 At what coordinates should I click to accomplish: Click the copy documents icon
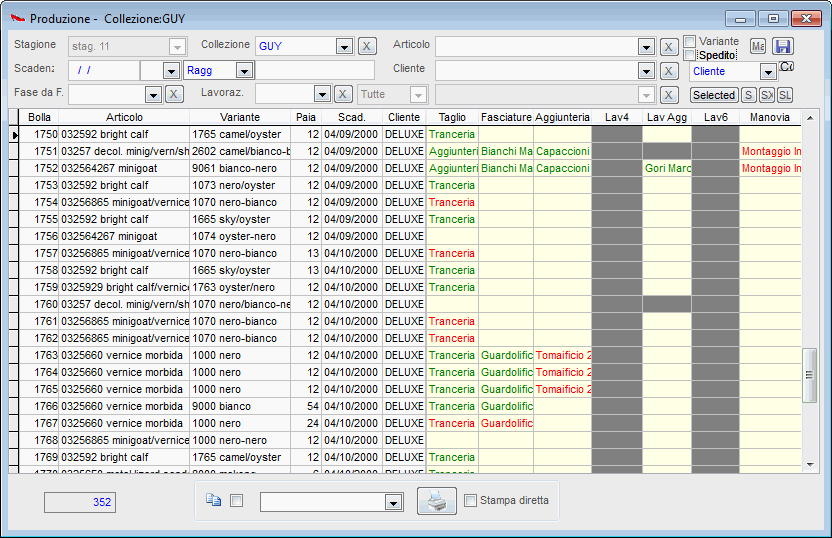(x=213, y=500)
